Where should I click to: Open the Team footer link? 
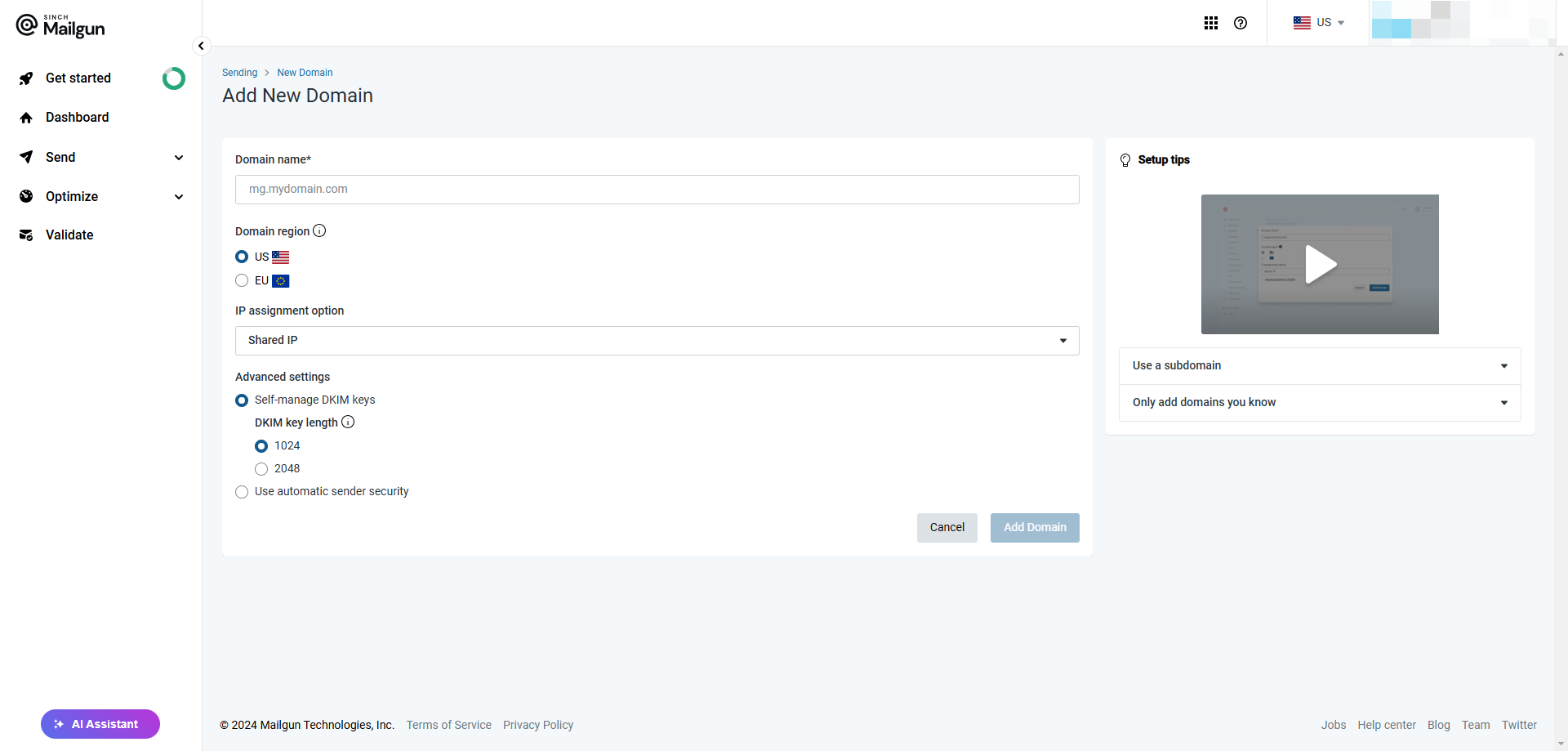[x=1476, y=725]
